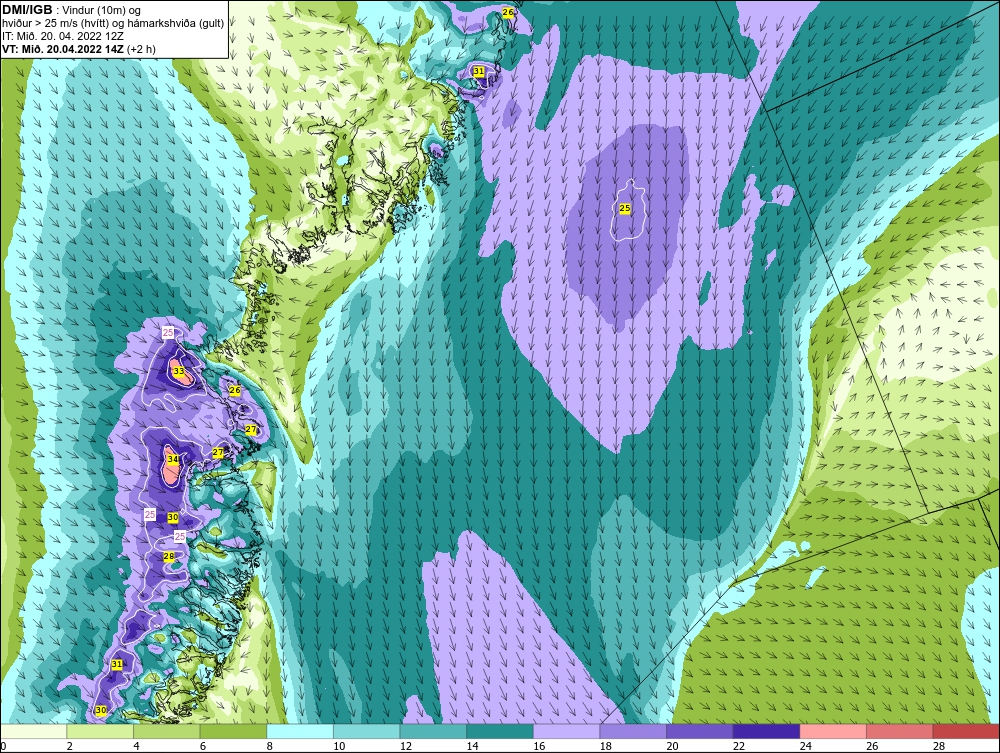Viewport: 1000px width, 753px height.
Task: Select the lavender 16–18 legend swatch
Action: 566,731
